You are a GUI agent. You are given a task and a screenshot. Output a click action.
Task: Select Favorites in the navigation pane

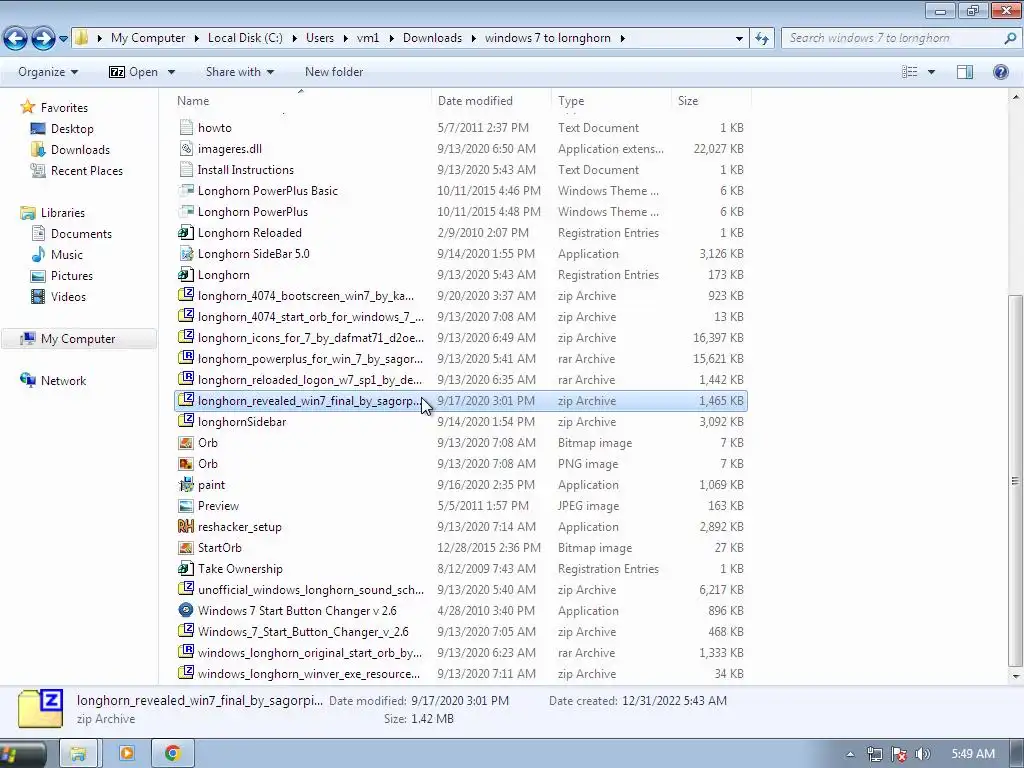pyautogui.click(x=64, y=108)
